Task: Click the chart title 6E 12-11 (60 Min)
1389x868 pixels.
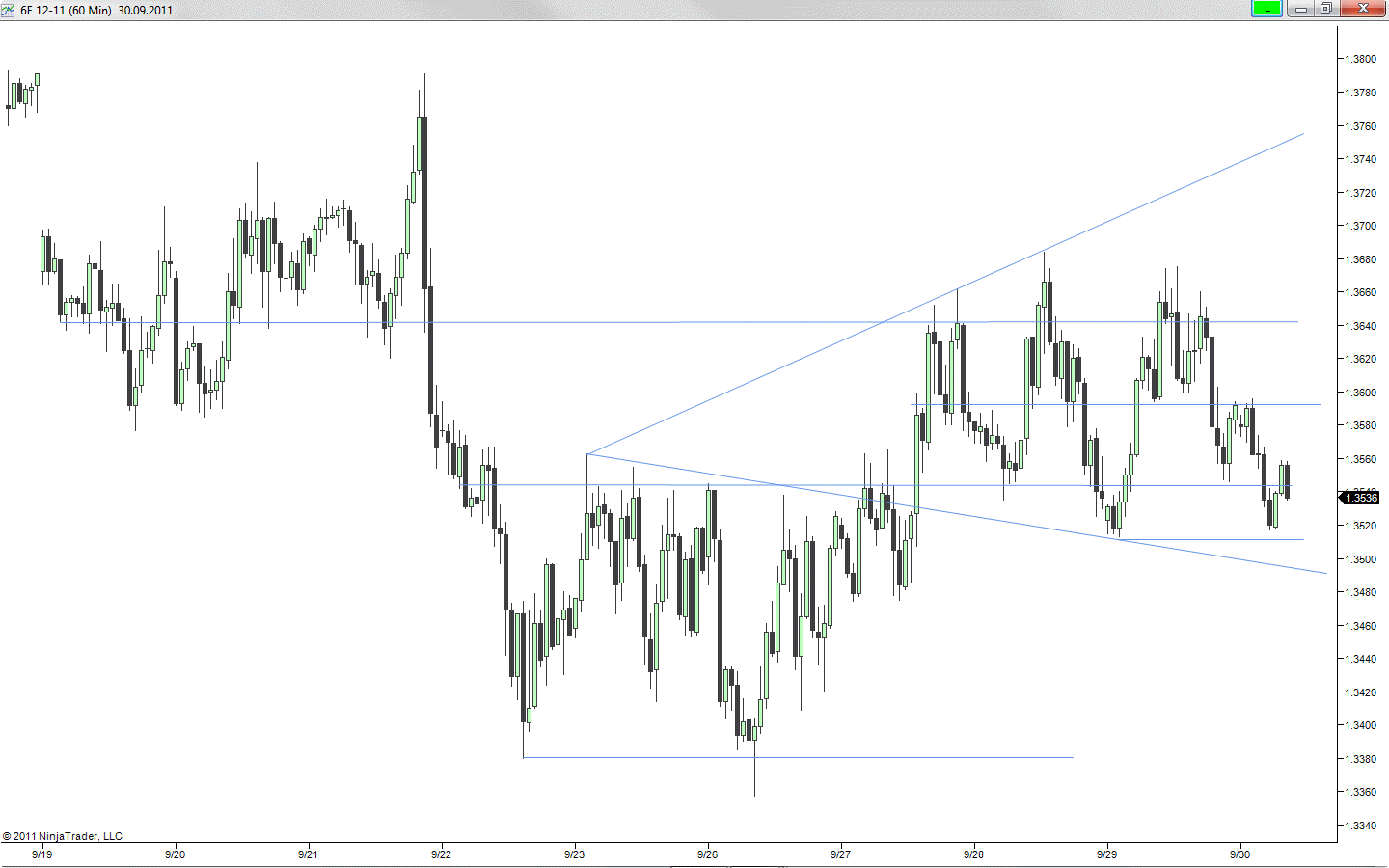Action: pyautogui.click(x=66, y=10)
